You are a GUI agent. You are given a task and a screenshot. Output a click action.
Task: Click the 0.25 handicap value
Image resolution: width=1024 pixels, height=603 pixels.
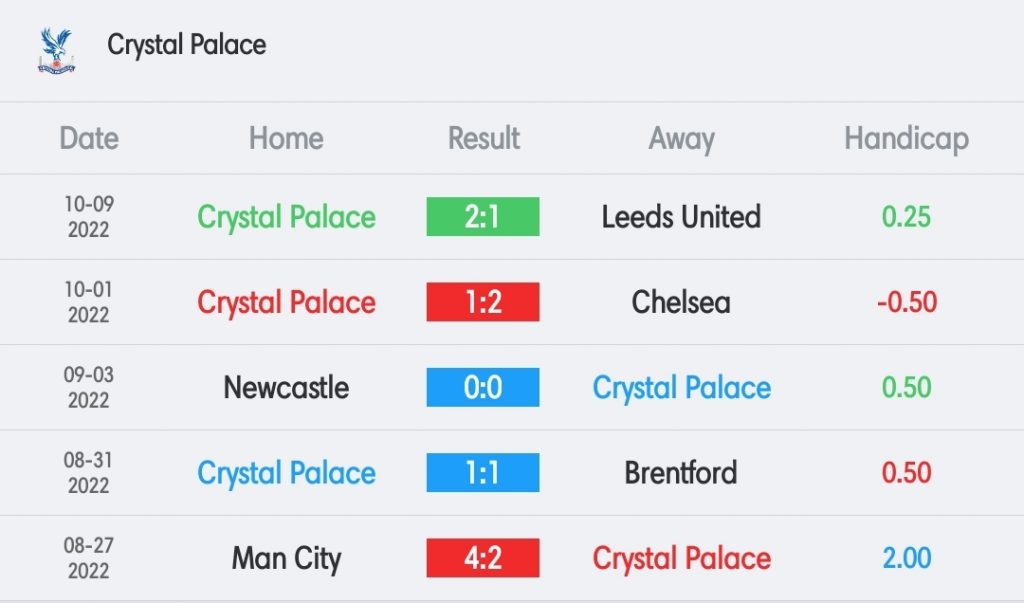(906, 217)
